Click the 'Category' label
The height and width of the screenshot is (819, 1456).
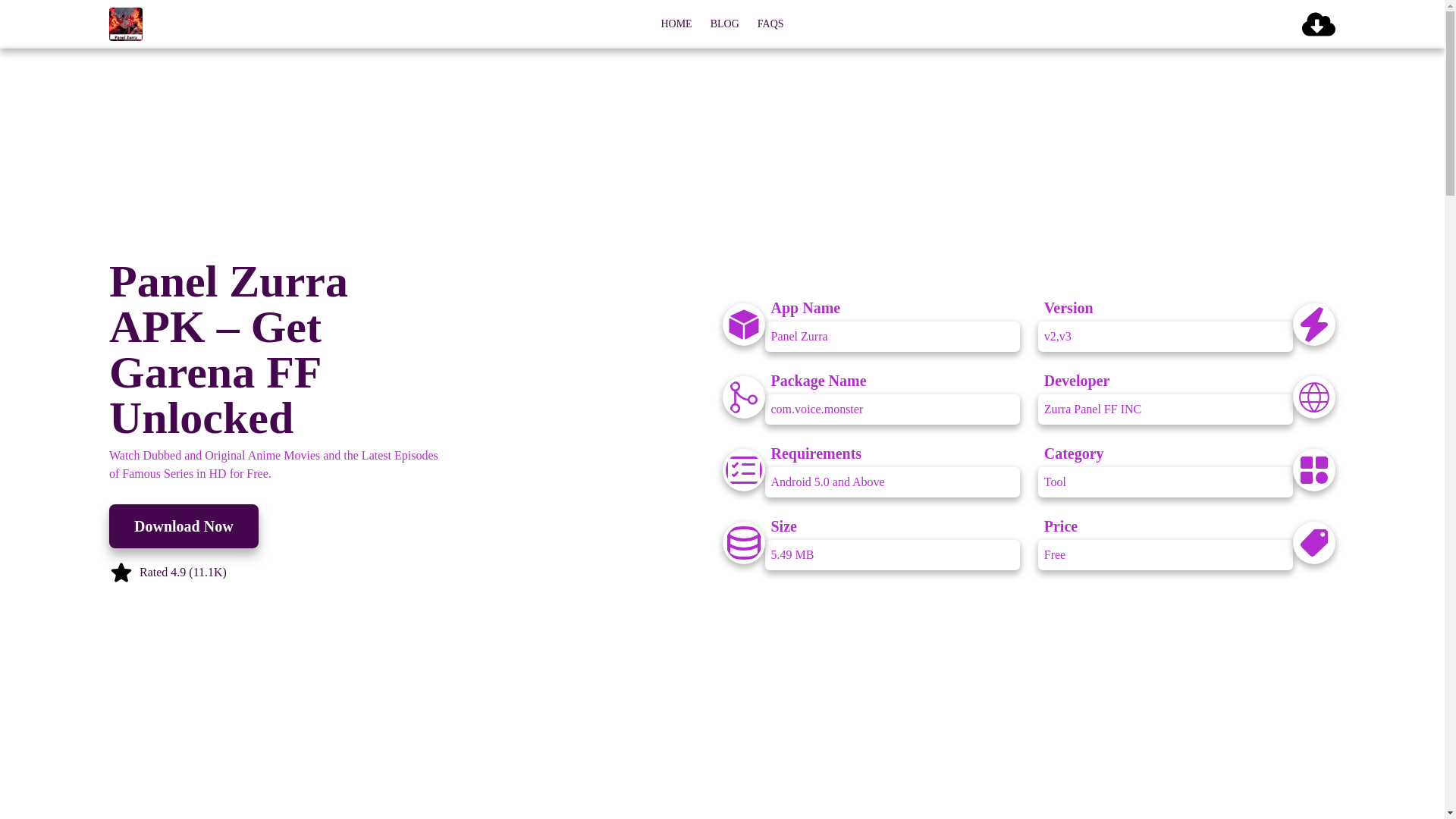[x=1073, y=453]
